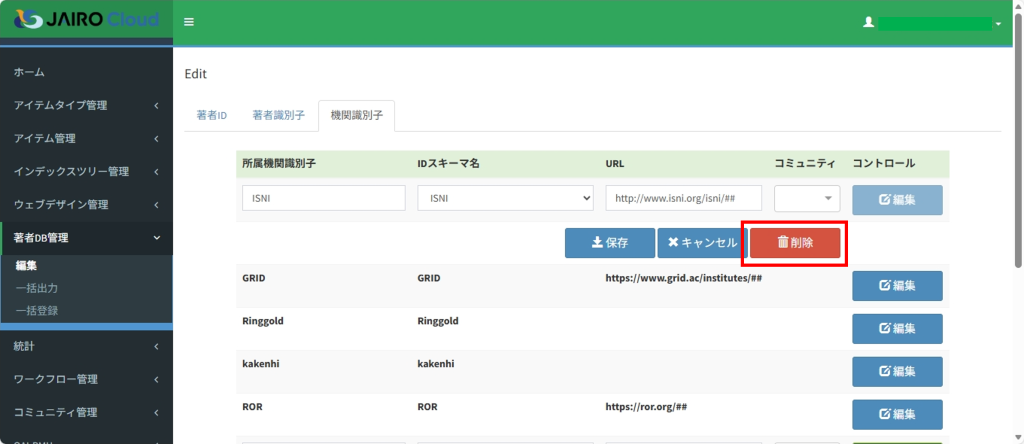Edit the Ringgold row
Viewport: 1024px width, 444px height.
coord(896,328)
